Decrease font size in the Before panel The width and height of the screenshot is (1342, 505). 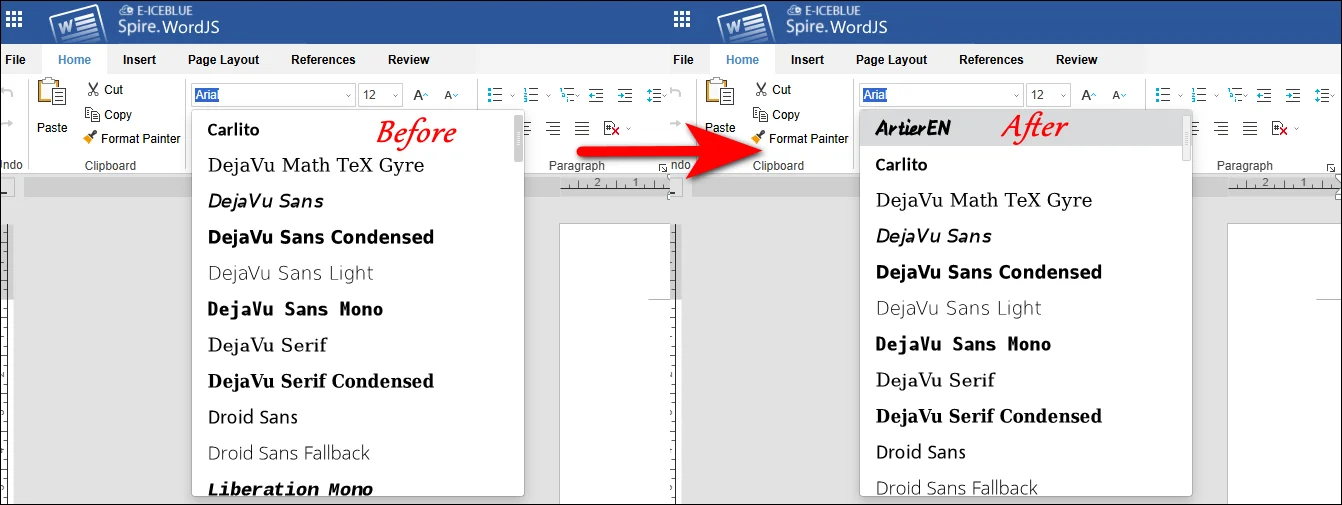click(x=451, y=95)
